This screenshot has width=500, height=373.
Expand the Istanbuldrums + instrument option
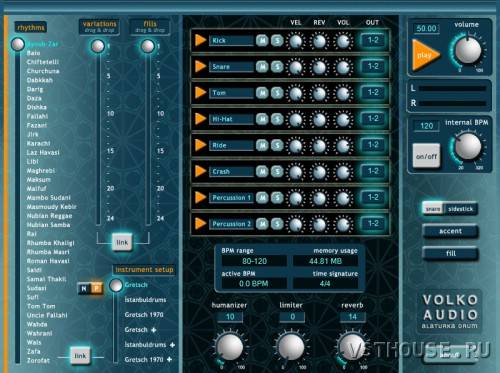pos(150,345)
